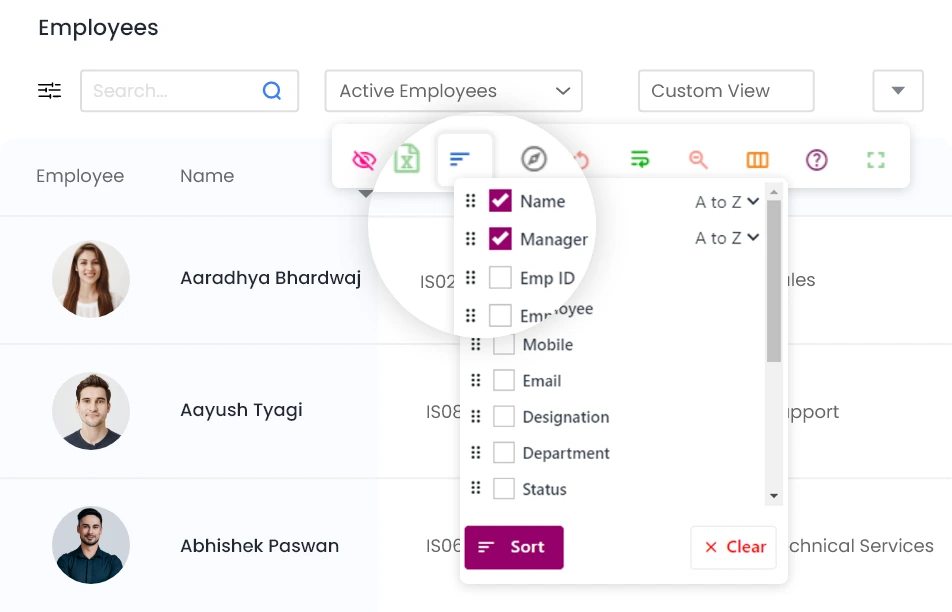Click the hide columns eye-slash icon
This screenshot has width=952, height=612.
(x=364, y=160)
